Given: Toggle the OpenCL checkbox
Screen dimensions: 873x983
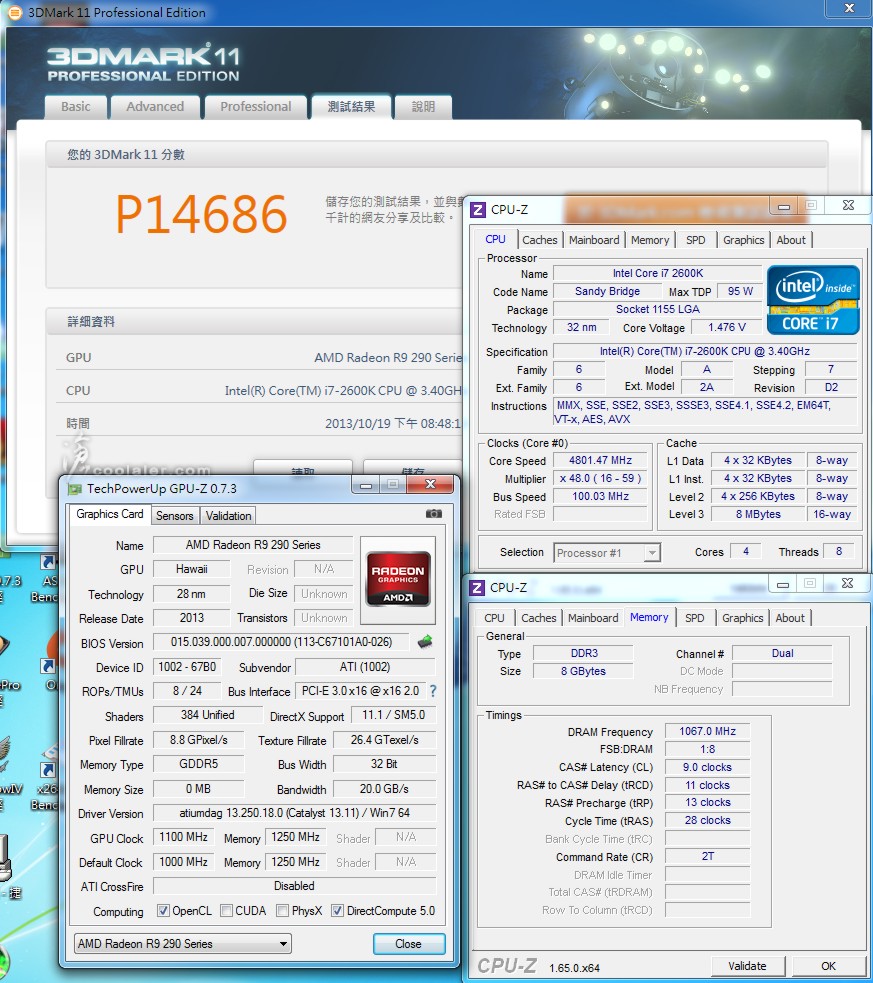Looking at the screenshot, I should pos(163,910).
